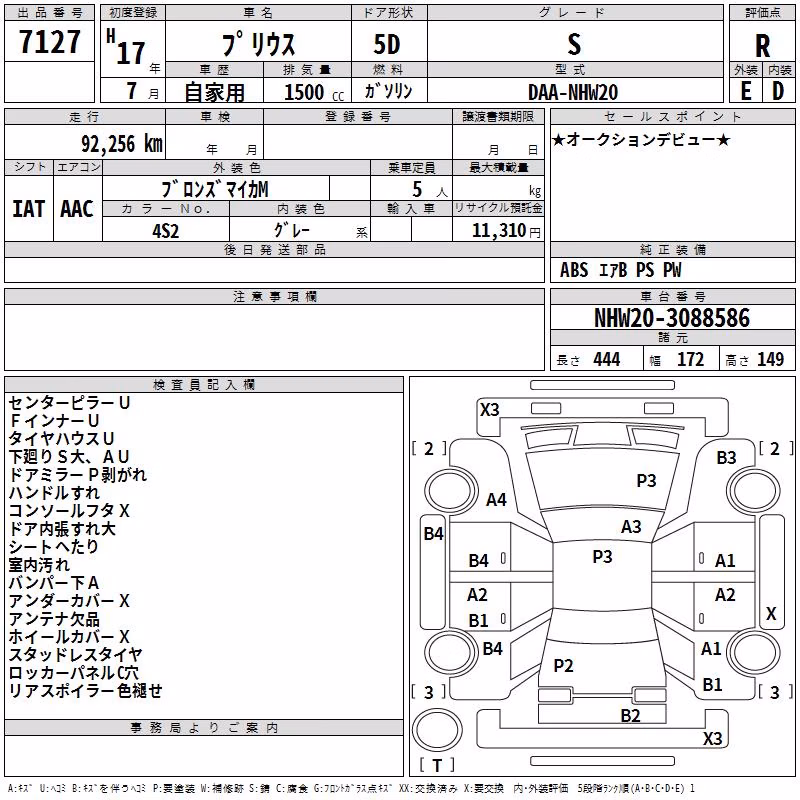Select the grade value S
The width and height of the screenshot is (800, 800).
(x=574, y=44)
